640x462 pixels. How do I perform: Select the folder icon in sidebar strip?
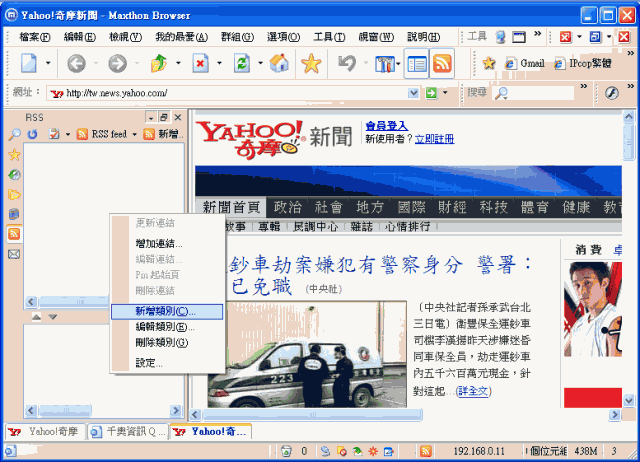(14, 194)
